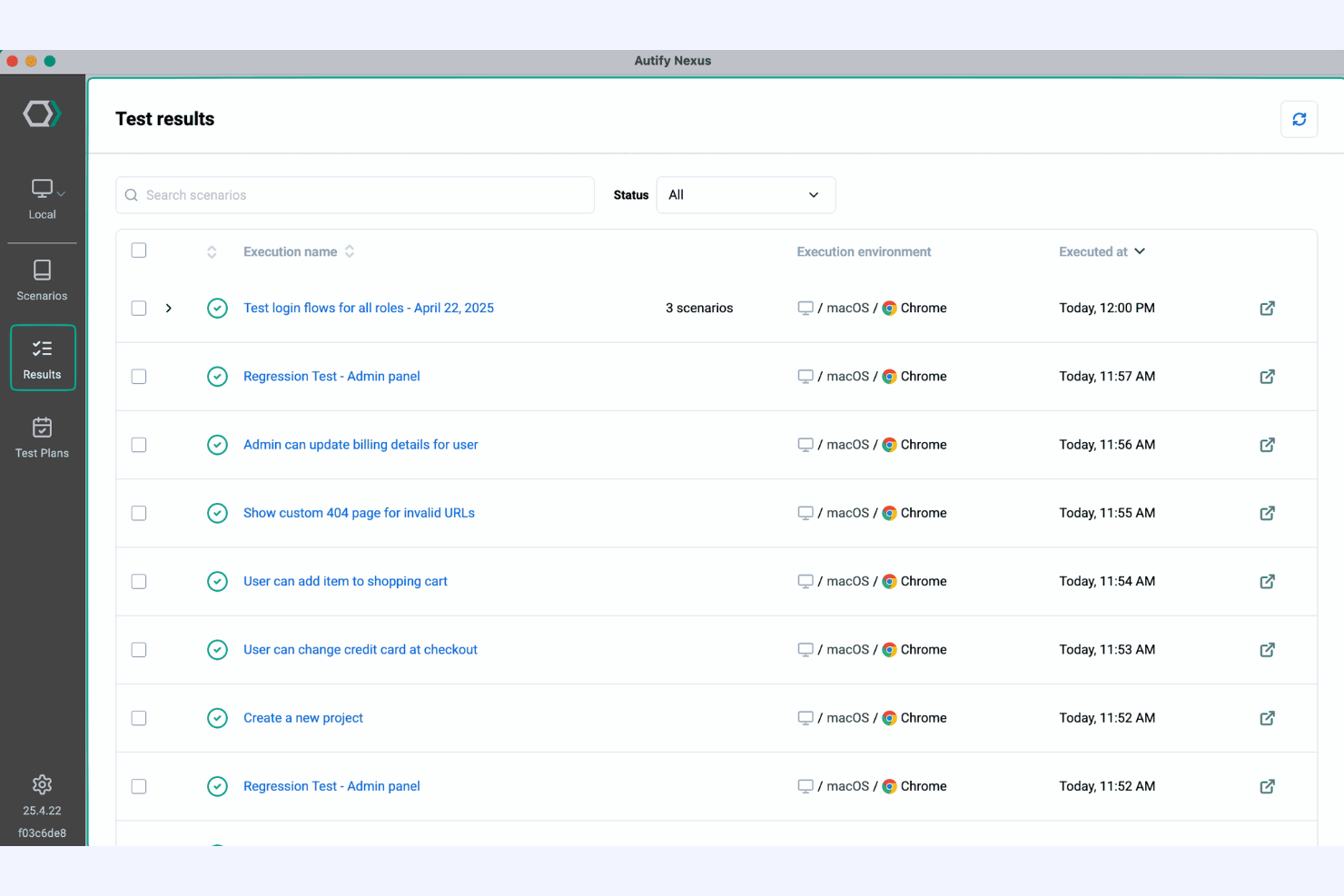1344x896 pixels.
Task: Select Test Plans from the sidebar
Action: [x=42, y=437]
